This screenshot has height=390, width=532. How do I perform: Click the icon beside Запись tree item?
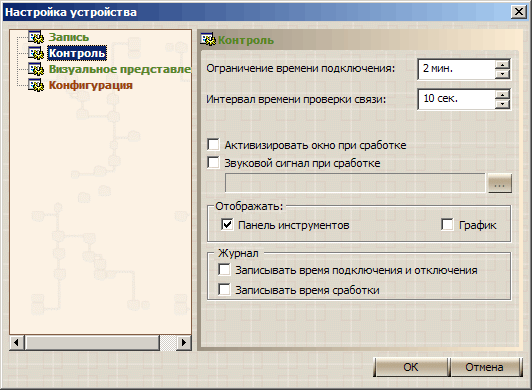[x=36, y=37]
